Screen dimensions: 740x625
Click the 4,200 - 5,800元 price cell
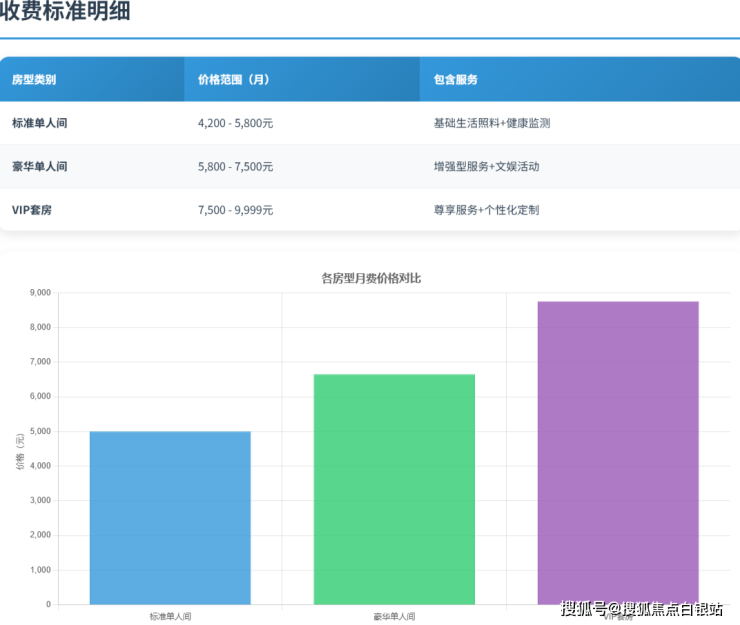coord(235,123)
